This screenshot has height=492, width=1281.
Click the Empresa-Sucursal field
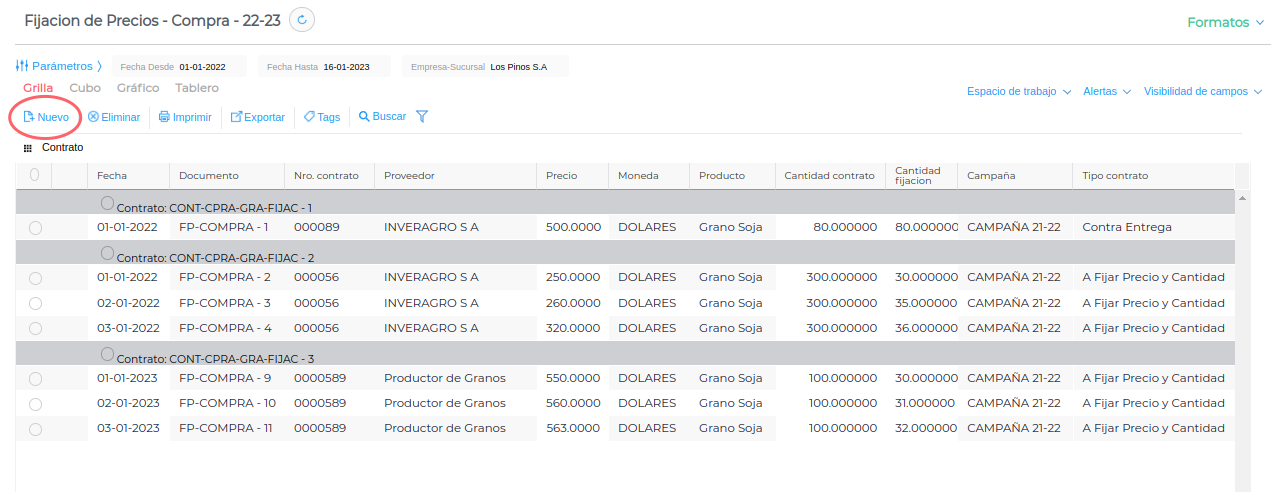[485, 67]
